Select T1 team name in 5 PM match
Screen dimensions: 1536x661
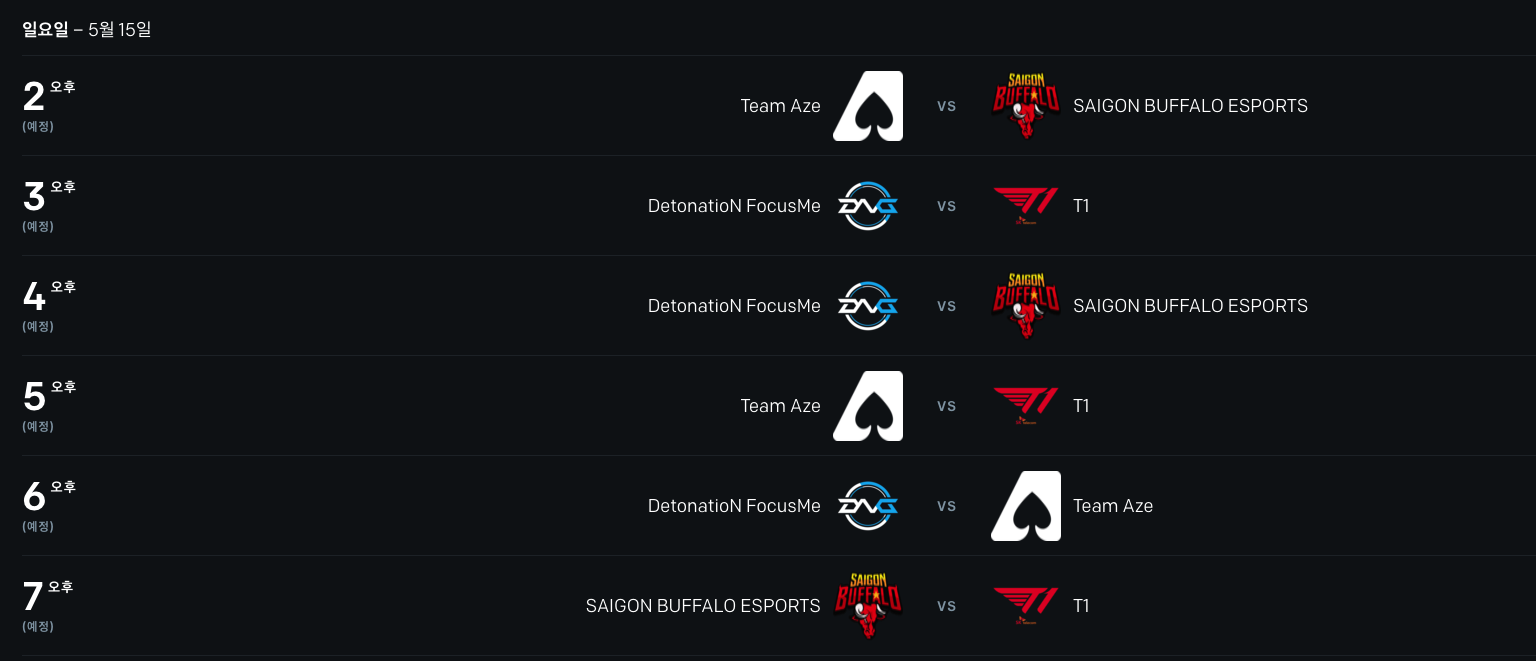(x=1081, y=406)
